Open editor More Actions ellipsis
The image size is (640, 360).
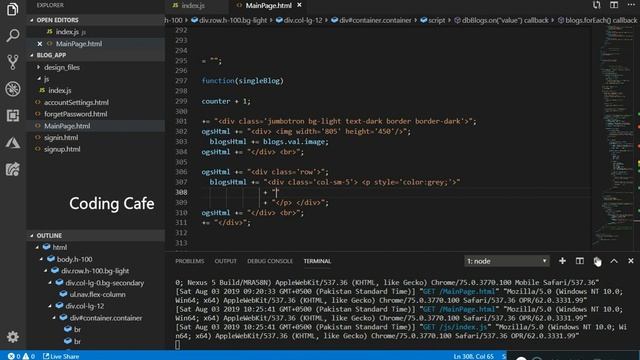[631, 5]
